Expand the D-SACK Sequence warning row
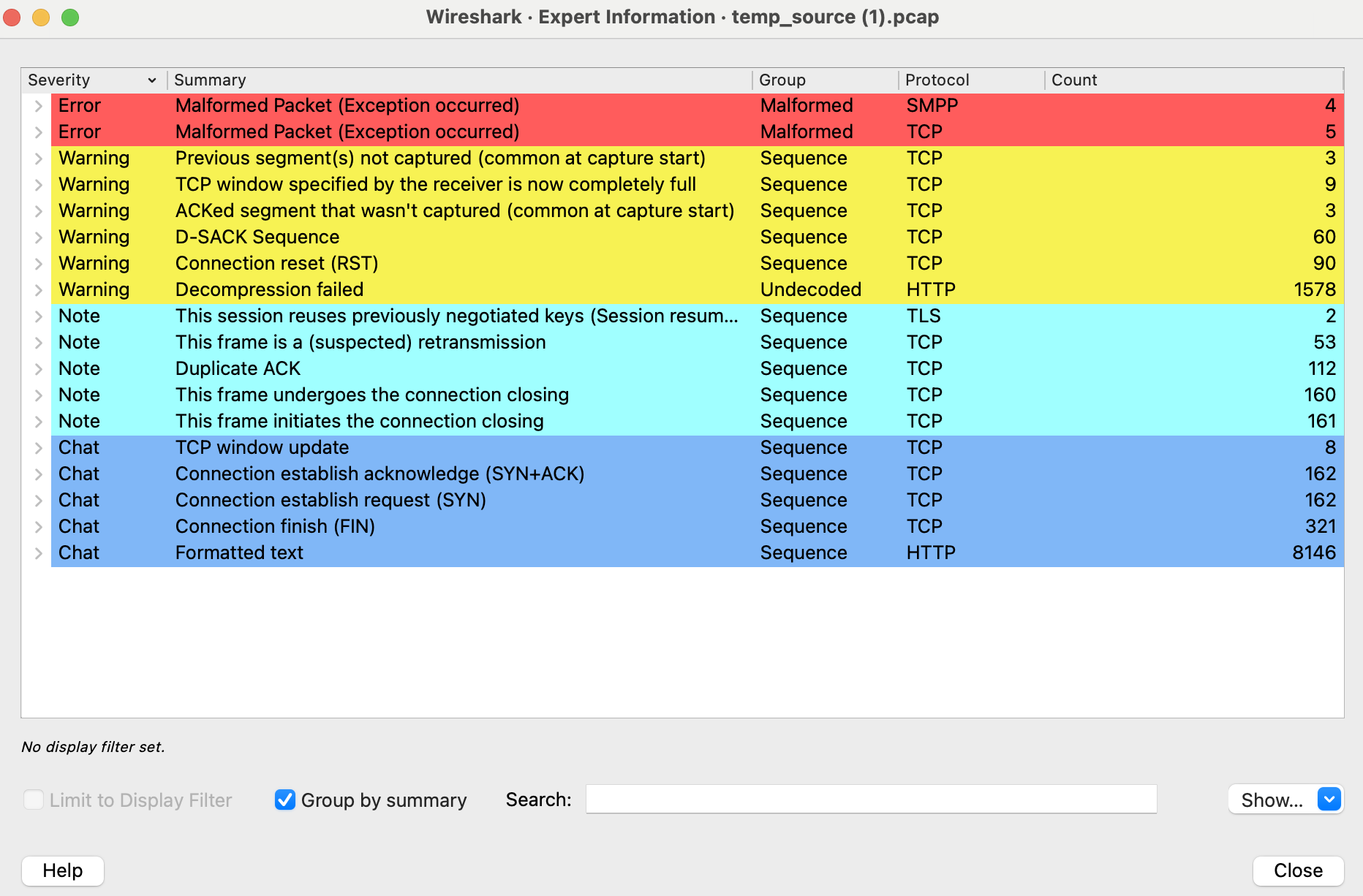This screenshot has height=896, width=1363. [39, 238]
